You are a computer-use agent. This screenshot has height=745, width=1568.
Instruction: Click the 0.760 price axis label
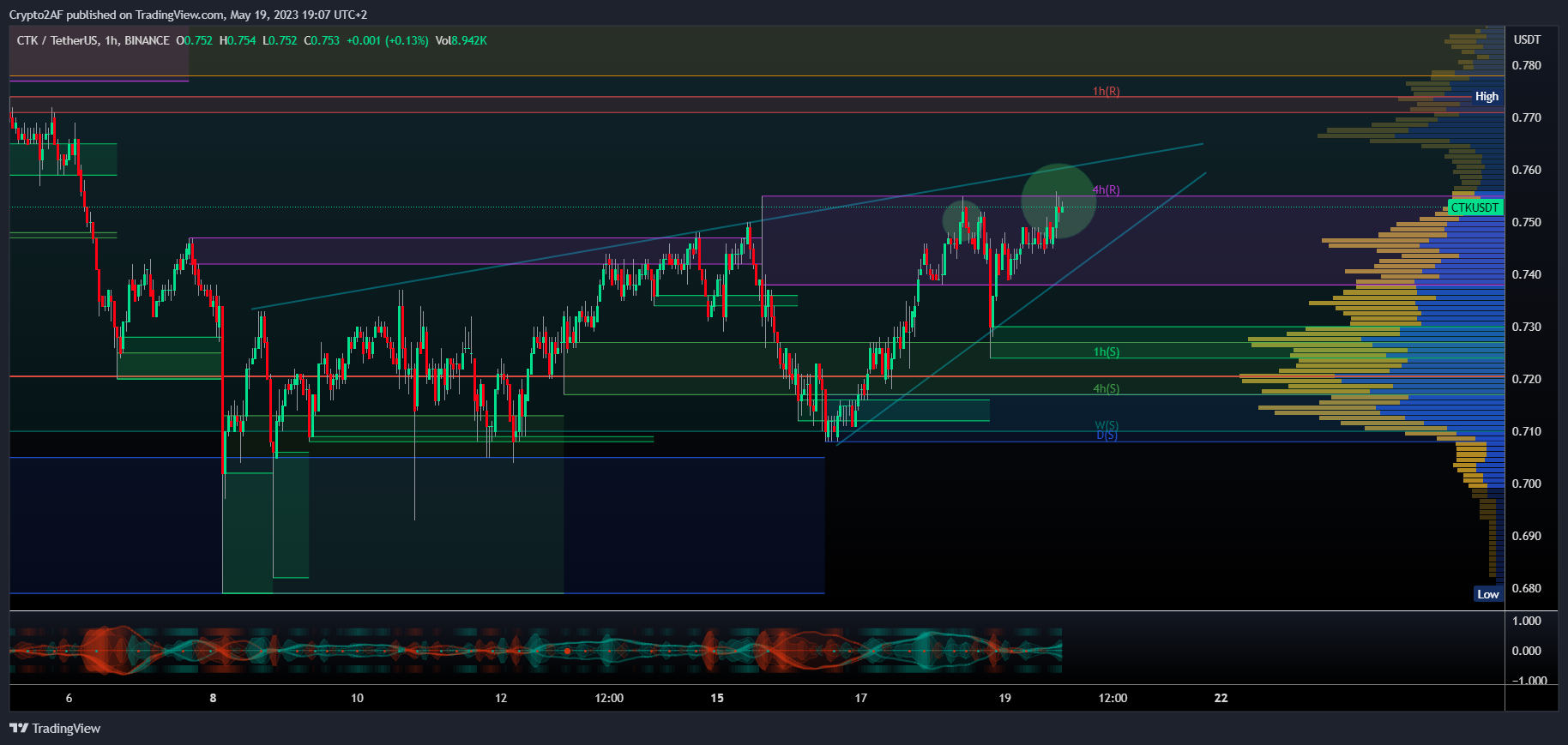coord(1526,170)
